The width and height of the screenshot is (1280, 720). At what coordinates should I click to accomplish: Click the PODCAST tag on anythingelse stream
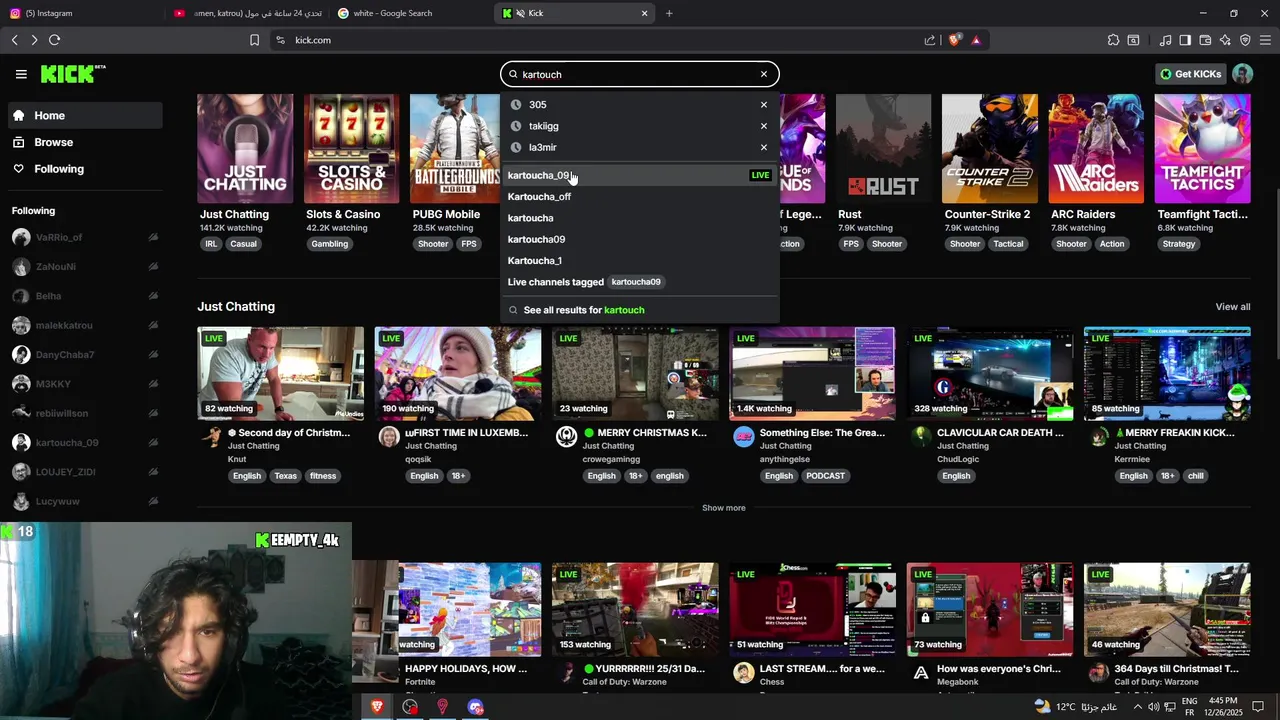click(x=825, y=476)
